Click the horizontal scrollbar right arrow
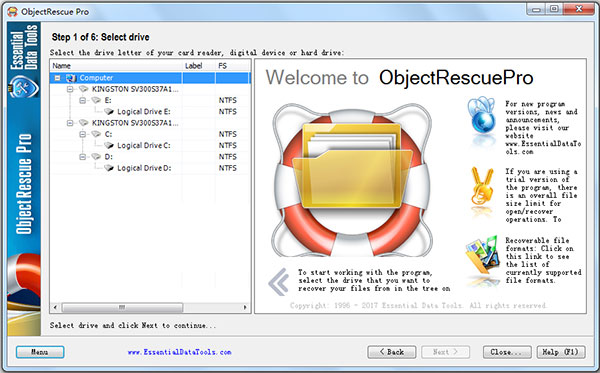 (x=245, y=307)
